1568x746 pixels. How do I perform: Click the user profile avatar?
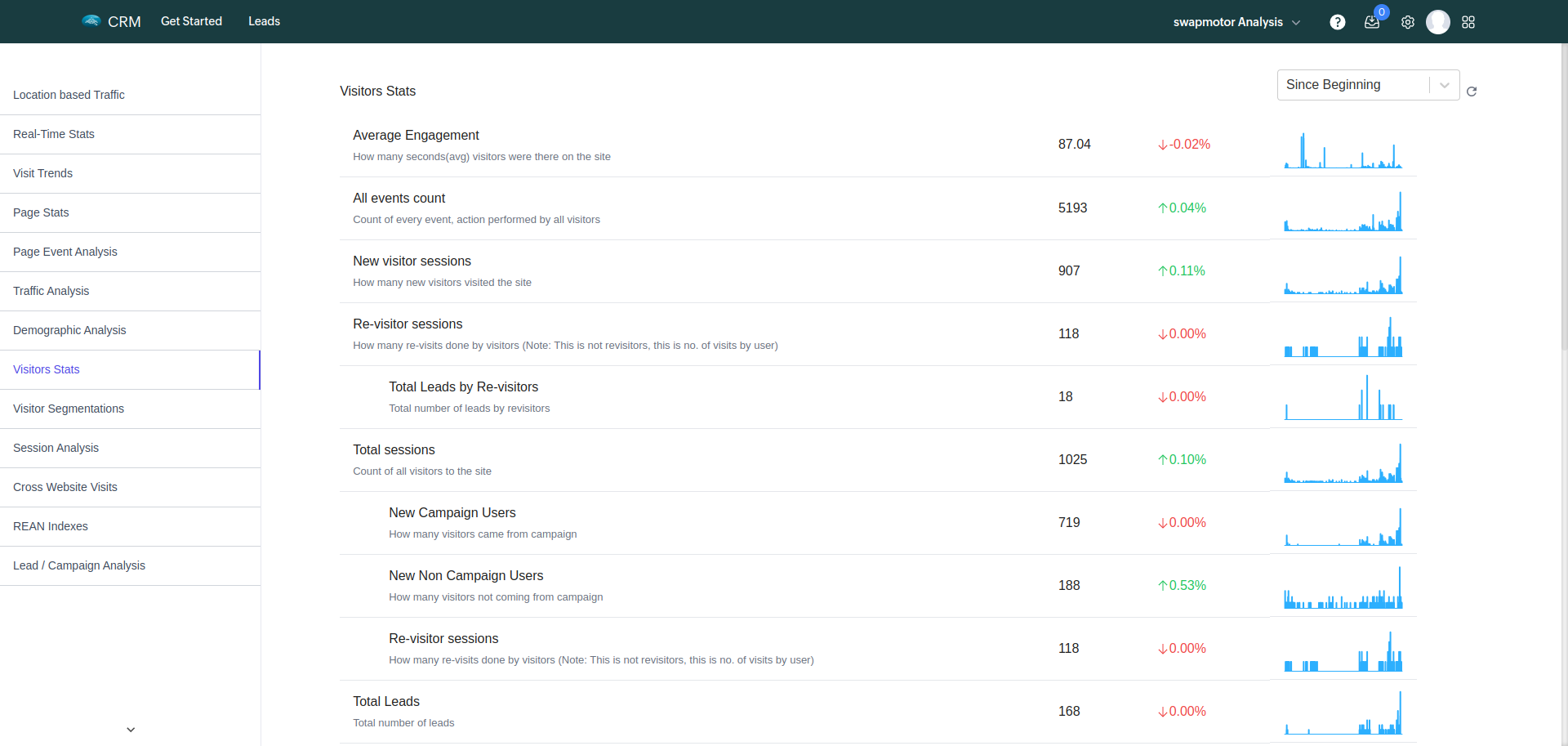pyautogui.click(x=1438, y=22)
